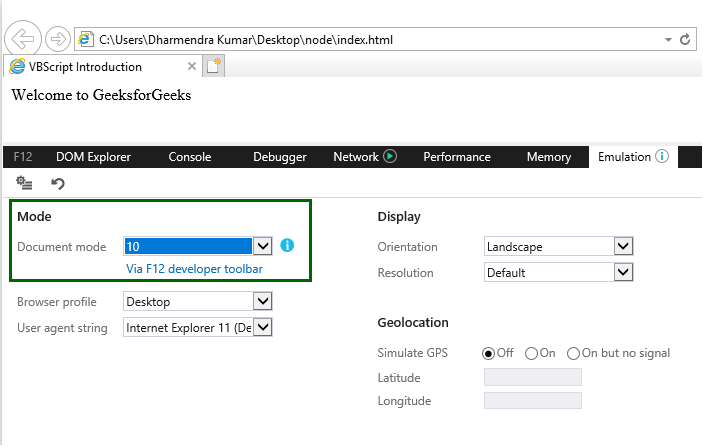Reset emulation settings with undo arrow icon
Viewport: 703px width, 446px height.
coord(58,184)
